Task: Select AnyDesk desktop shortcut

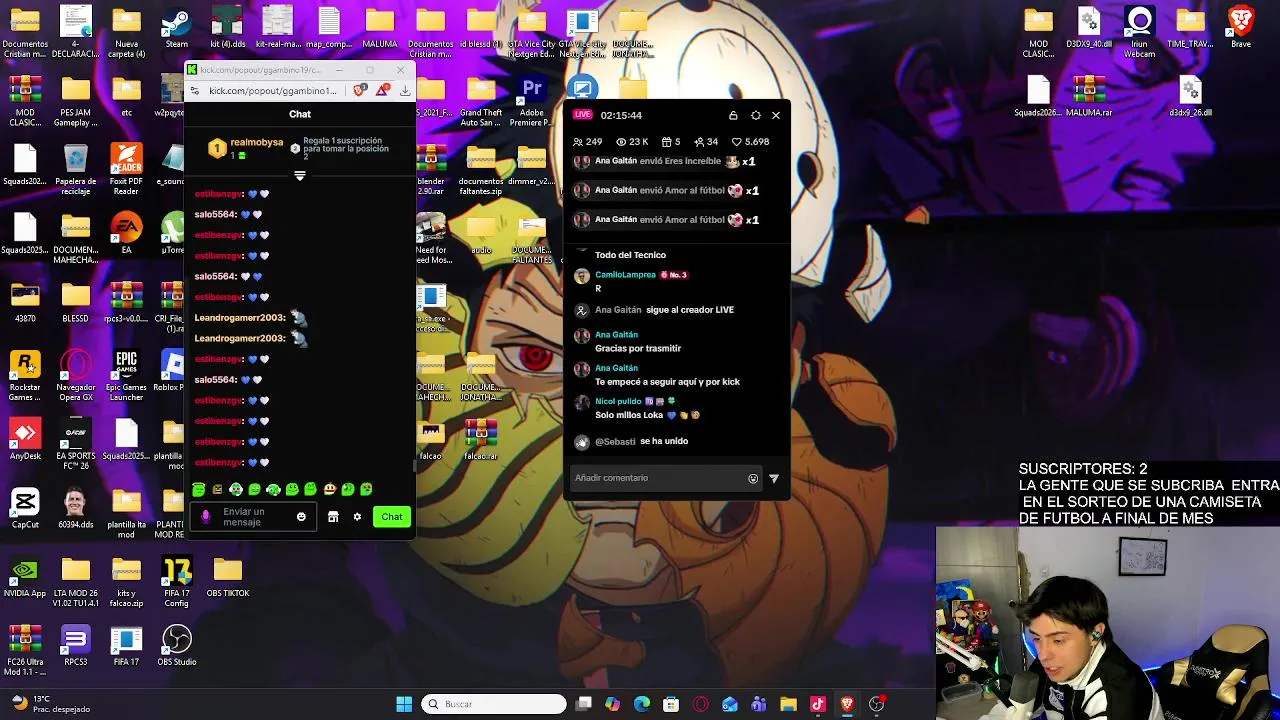Action: point(25,440)
